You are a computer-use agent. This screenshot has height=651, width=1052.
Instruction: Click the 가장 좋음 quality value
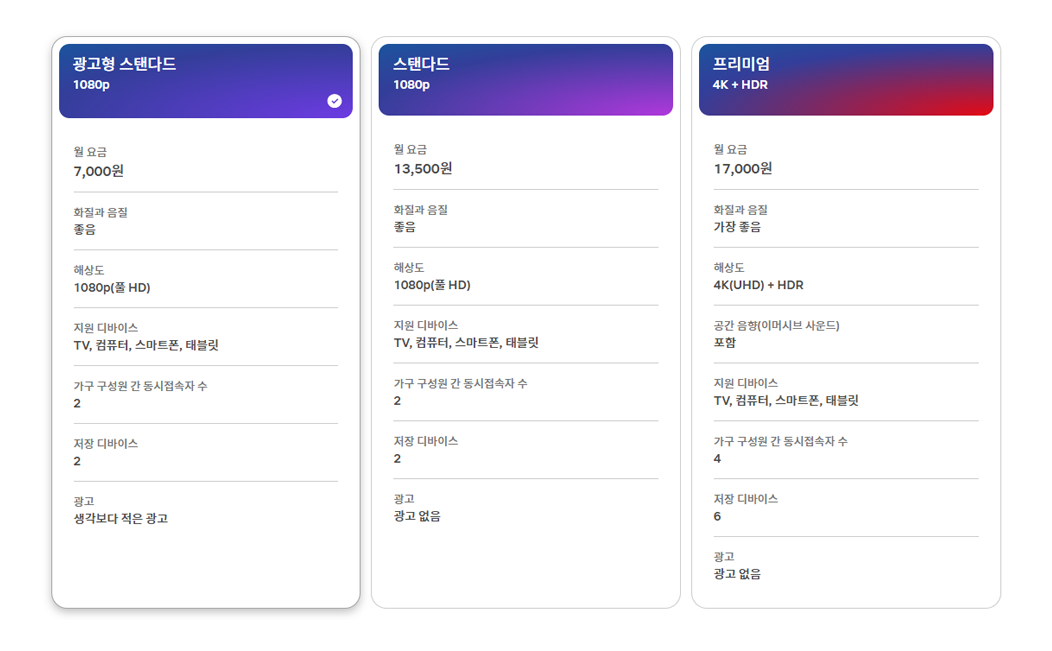coord(737,227)
